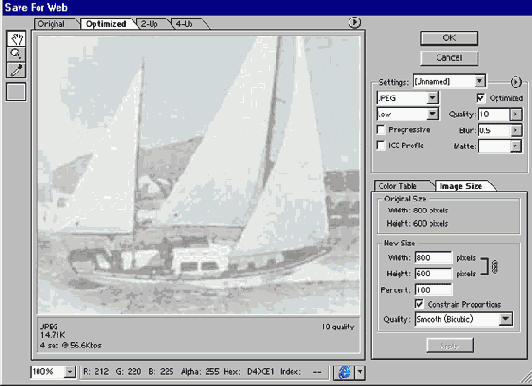Click the eyedropper color swatch box
532x386 pixels.
tap(16, 92)
